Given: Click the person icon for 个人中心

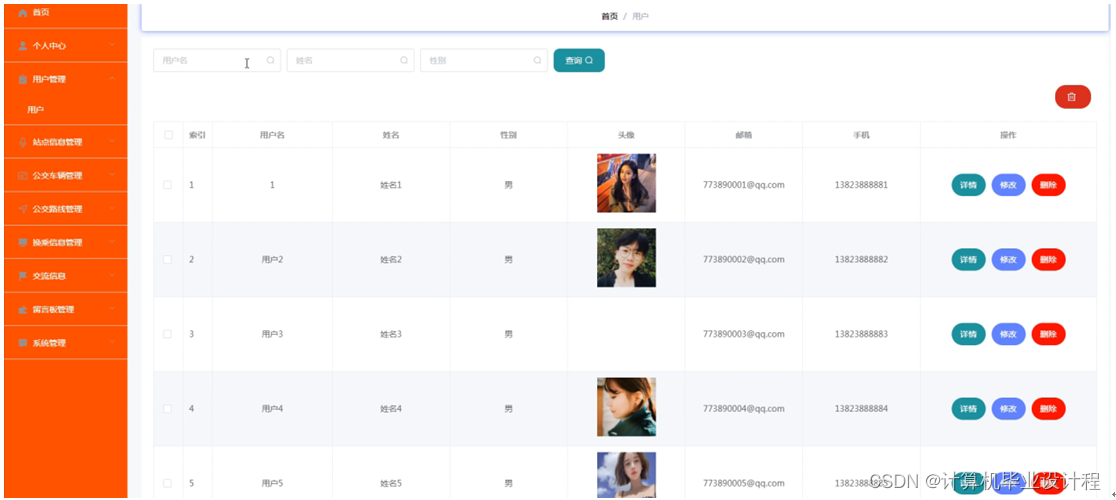Looking at the screenshot, I should pyautogui.click(x=23, y=46).
